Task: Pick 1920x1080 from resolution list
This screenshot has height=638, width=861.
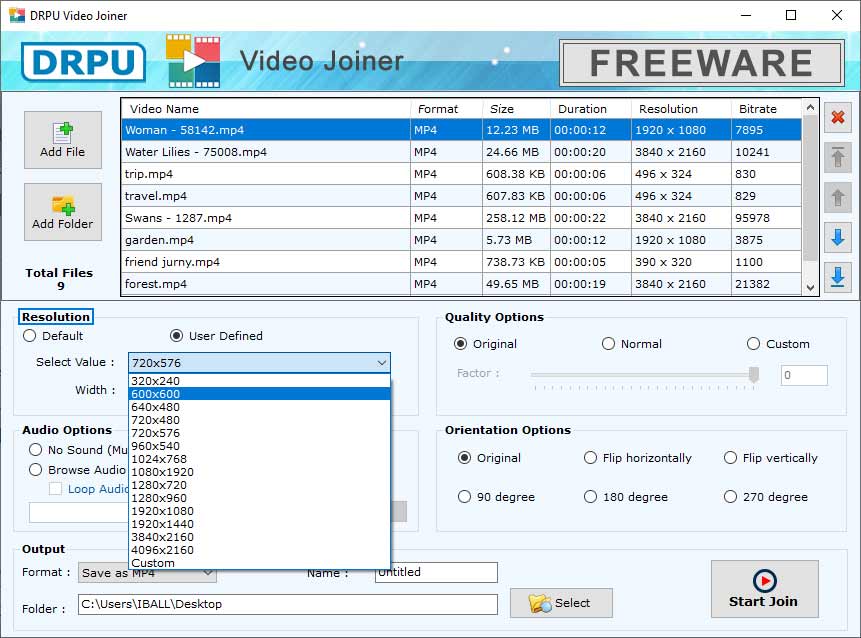Action: point(259,511)
